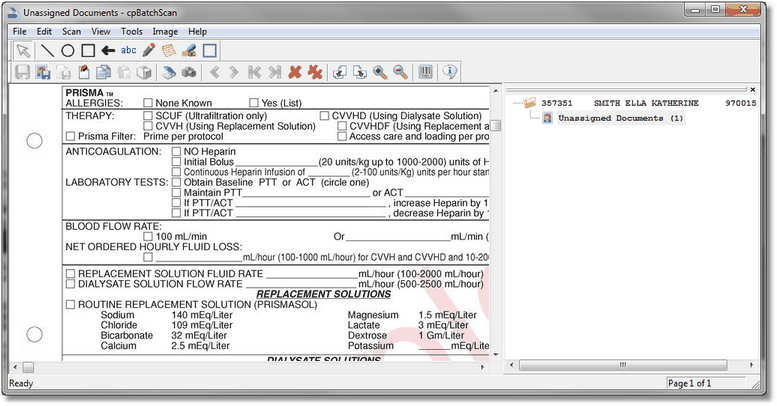The width and height of the screenshot is (777, 406).
Task: Select the black-outlined rectangle annotation tool
Action: 88,51
